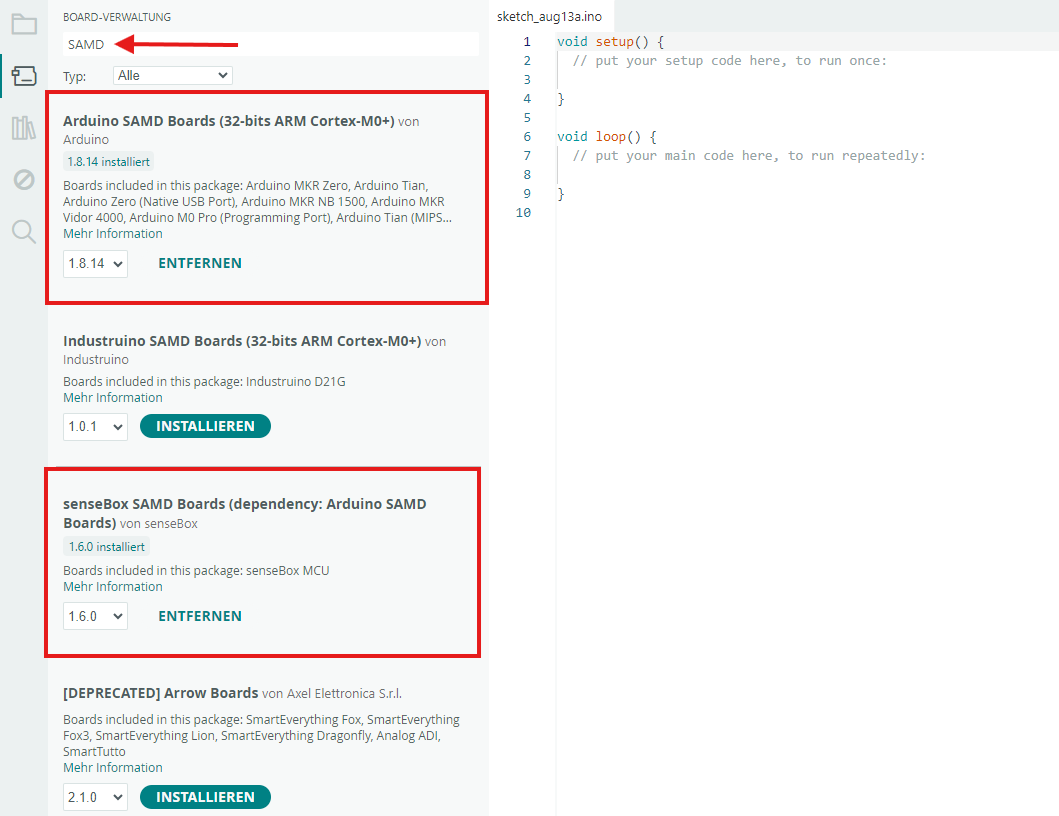Image resolution: width=1059 pixels, height=816 pixels.
Task: Click the board search field containing SAMD
Action: pyautogui.click(x=270, y=45)
